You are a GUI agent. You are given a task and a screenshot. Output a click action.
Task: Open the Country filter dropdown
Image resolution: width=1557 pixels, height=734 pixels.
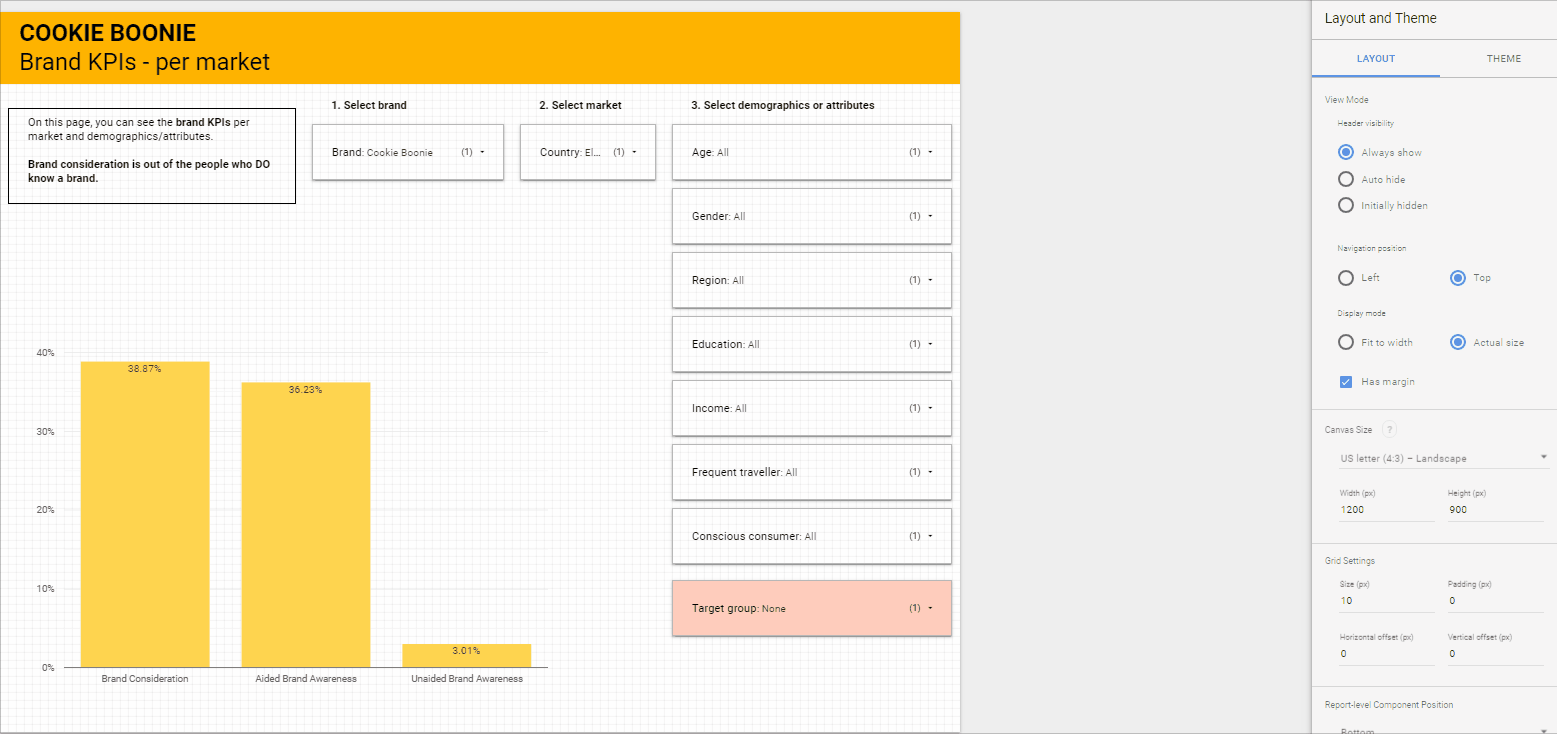[588, 152]
